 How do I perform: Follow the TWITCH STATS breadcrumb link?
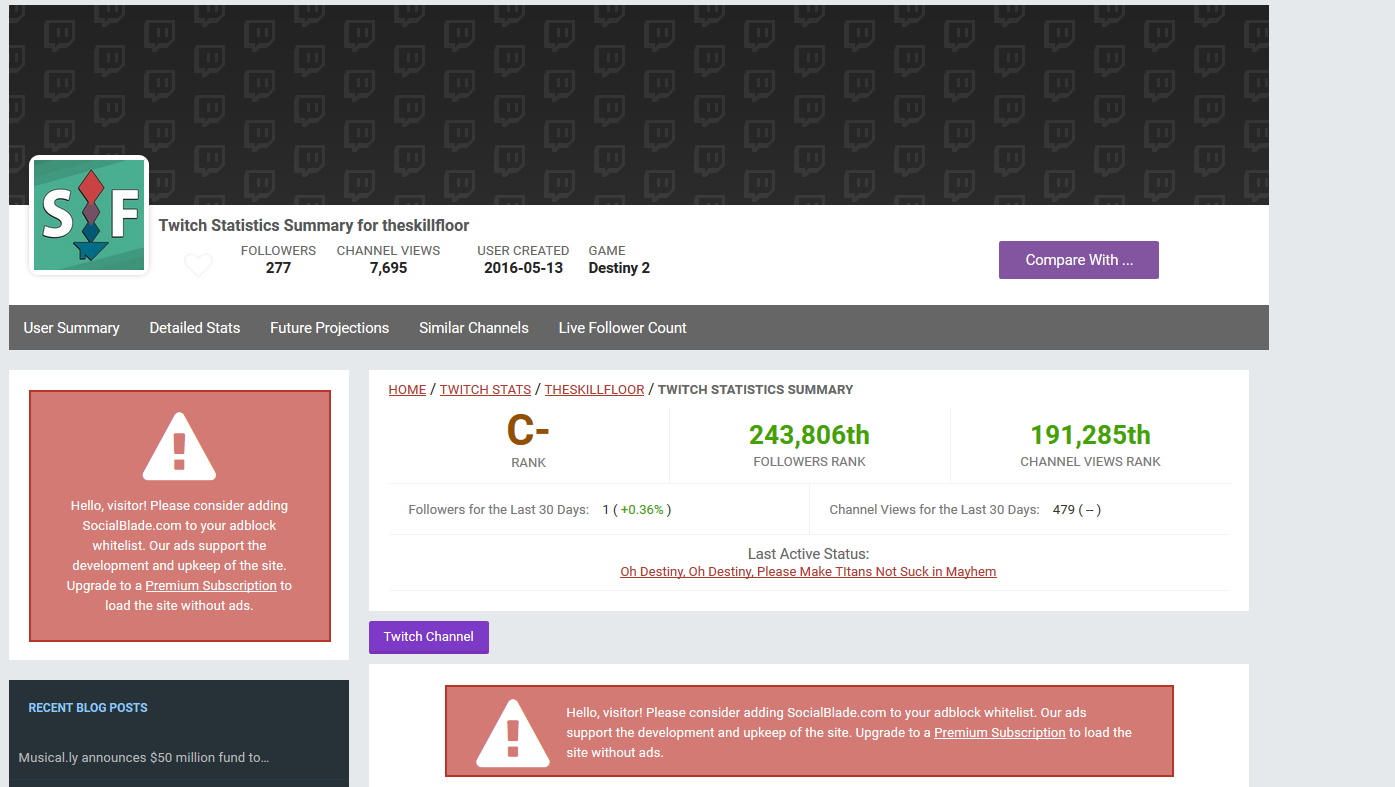pos(485,390)
